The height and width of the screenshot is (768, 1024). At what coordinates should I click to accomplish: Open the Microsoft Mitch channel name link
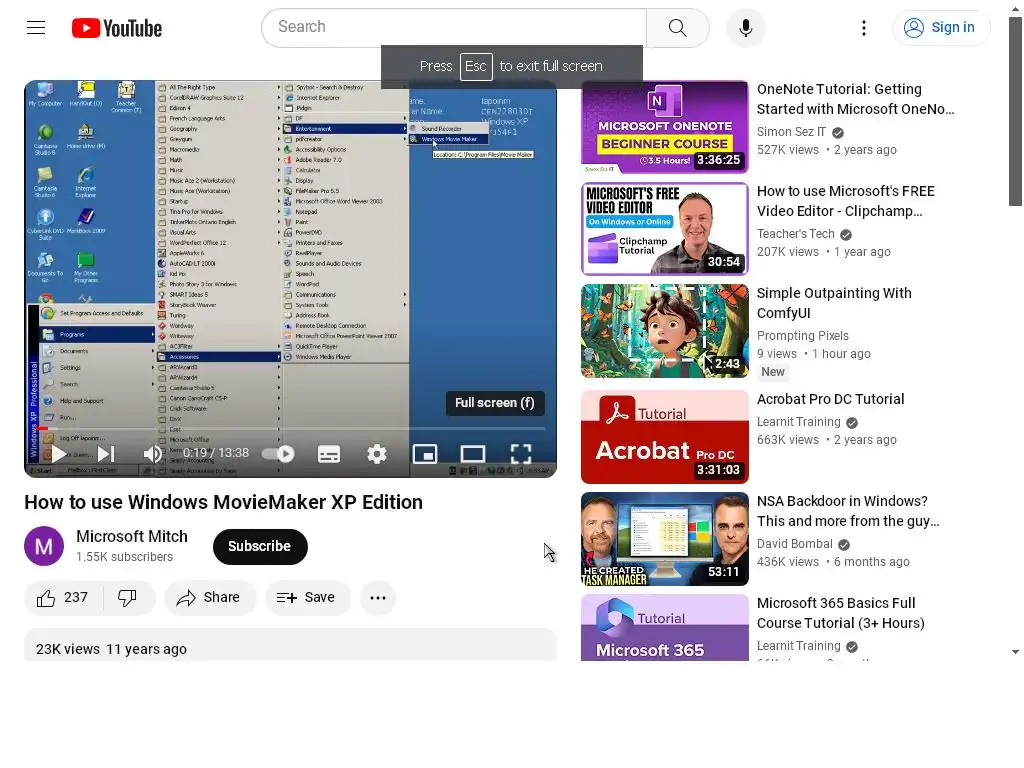point(132,536)
